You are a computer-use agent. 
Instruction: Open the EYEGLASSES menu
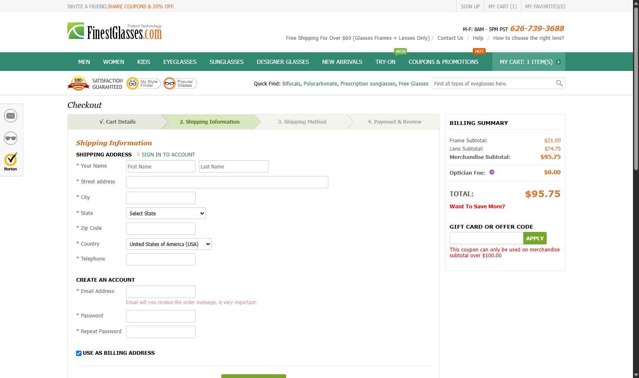[180, 62]
